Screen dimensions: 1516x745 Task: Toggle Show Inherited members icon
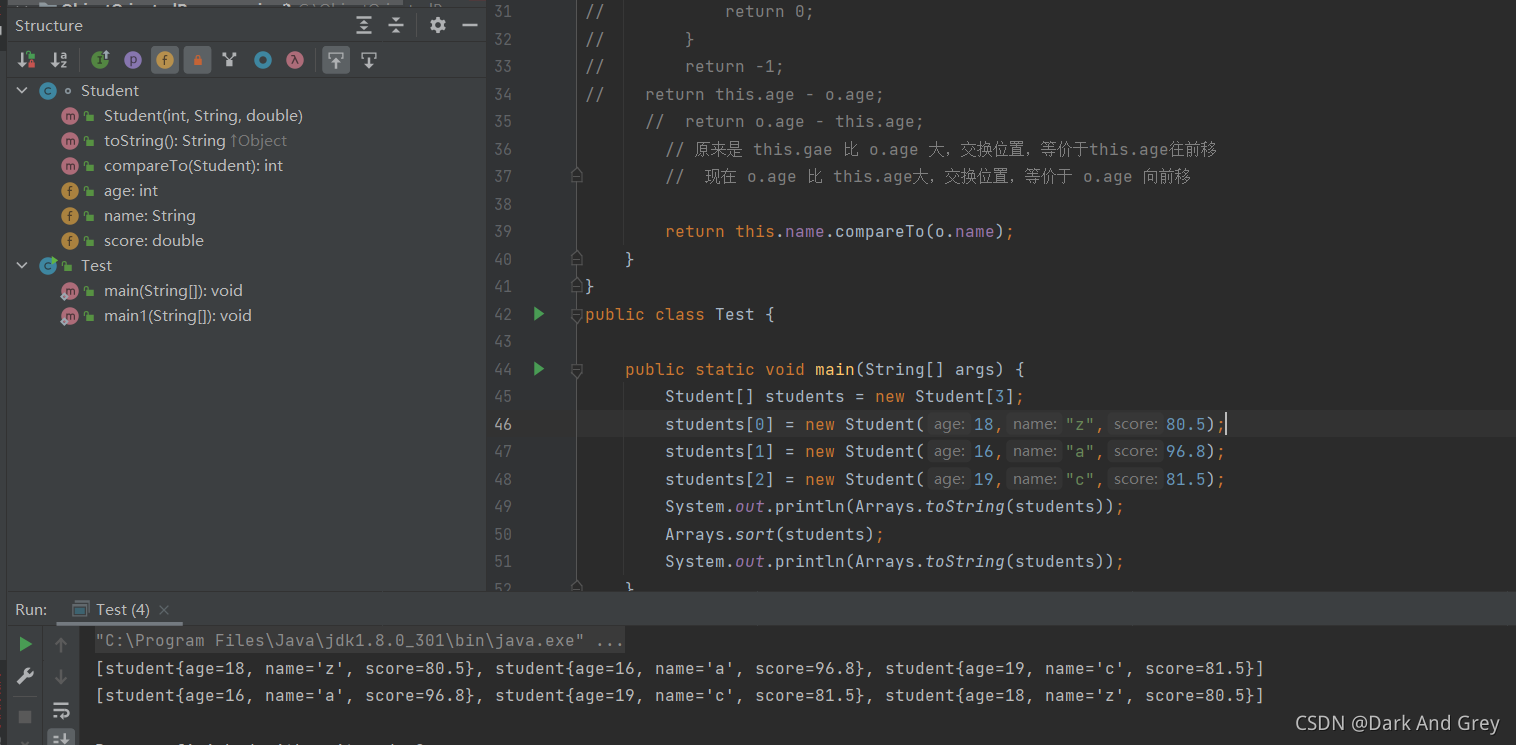(100, 60)
